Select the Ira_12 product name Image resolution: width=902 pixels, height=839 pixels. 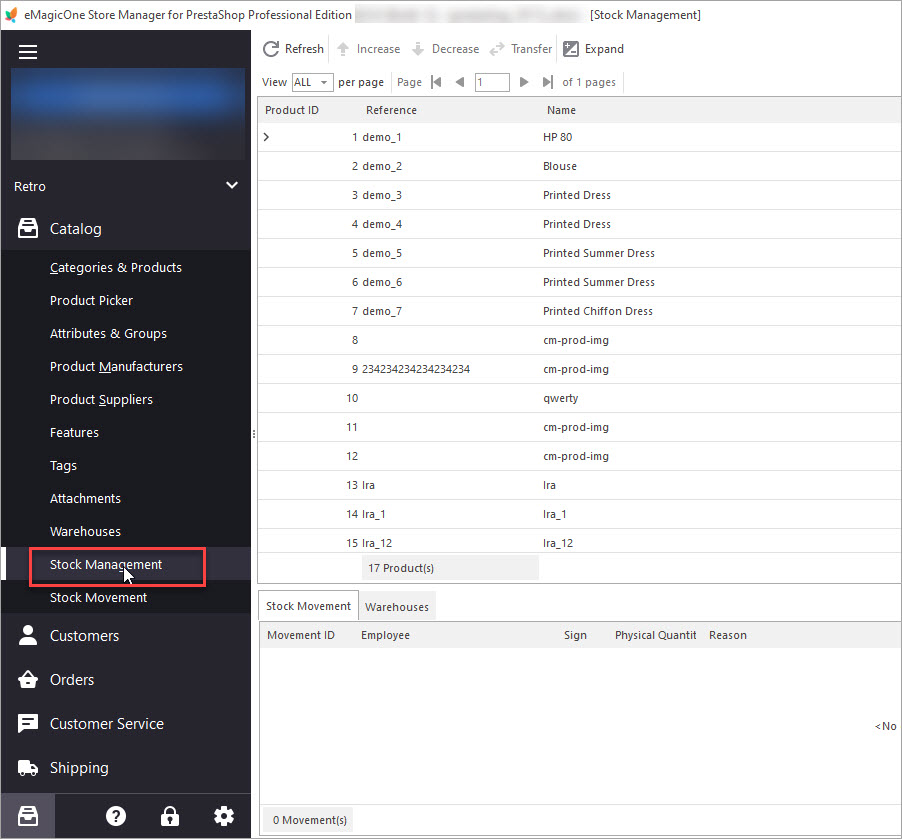click(558, 543)
